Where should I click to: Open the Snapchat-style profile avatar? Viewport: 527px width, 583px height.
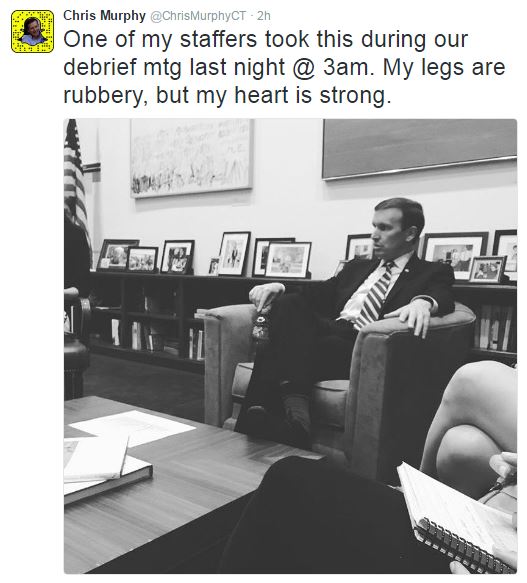coord(32,32)
